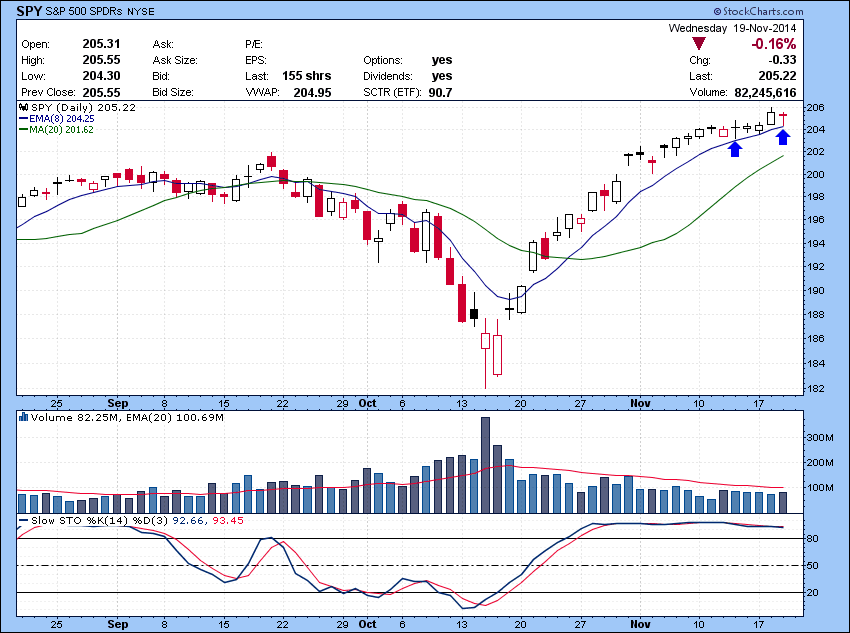
Task: Click the green MA(20) legend line
Action: [x=23, y=130]
